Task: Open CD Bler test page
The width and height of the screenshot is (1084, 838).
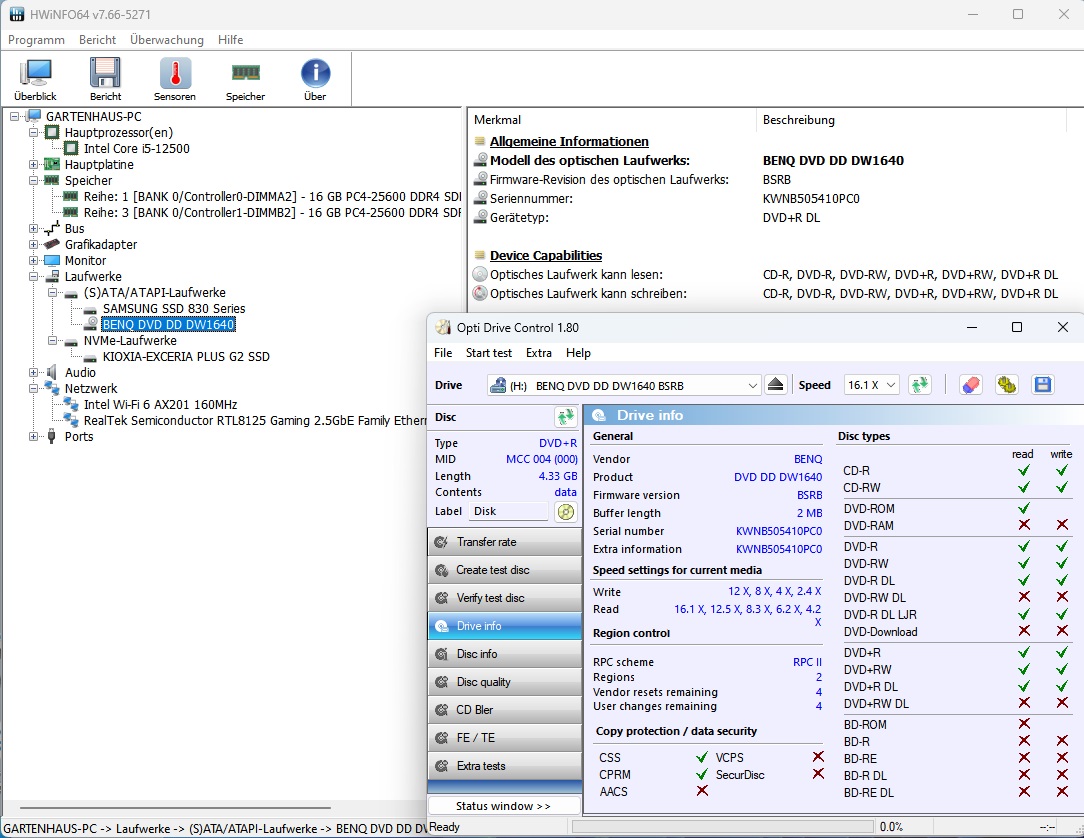Action: point(505,710)
